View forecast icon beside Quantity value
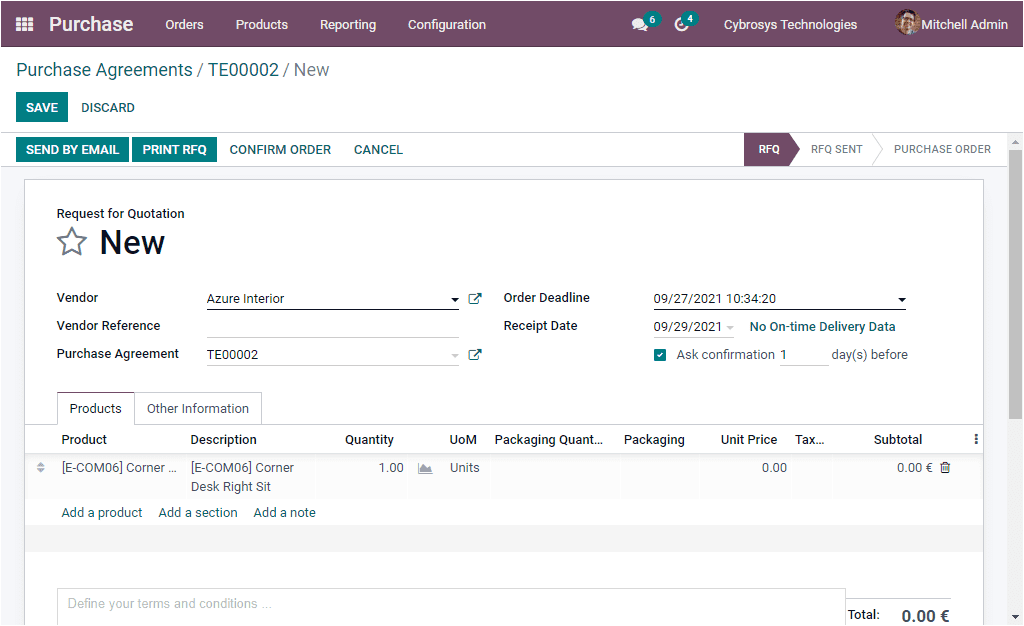1024x626 pixels. (425, 467)
